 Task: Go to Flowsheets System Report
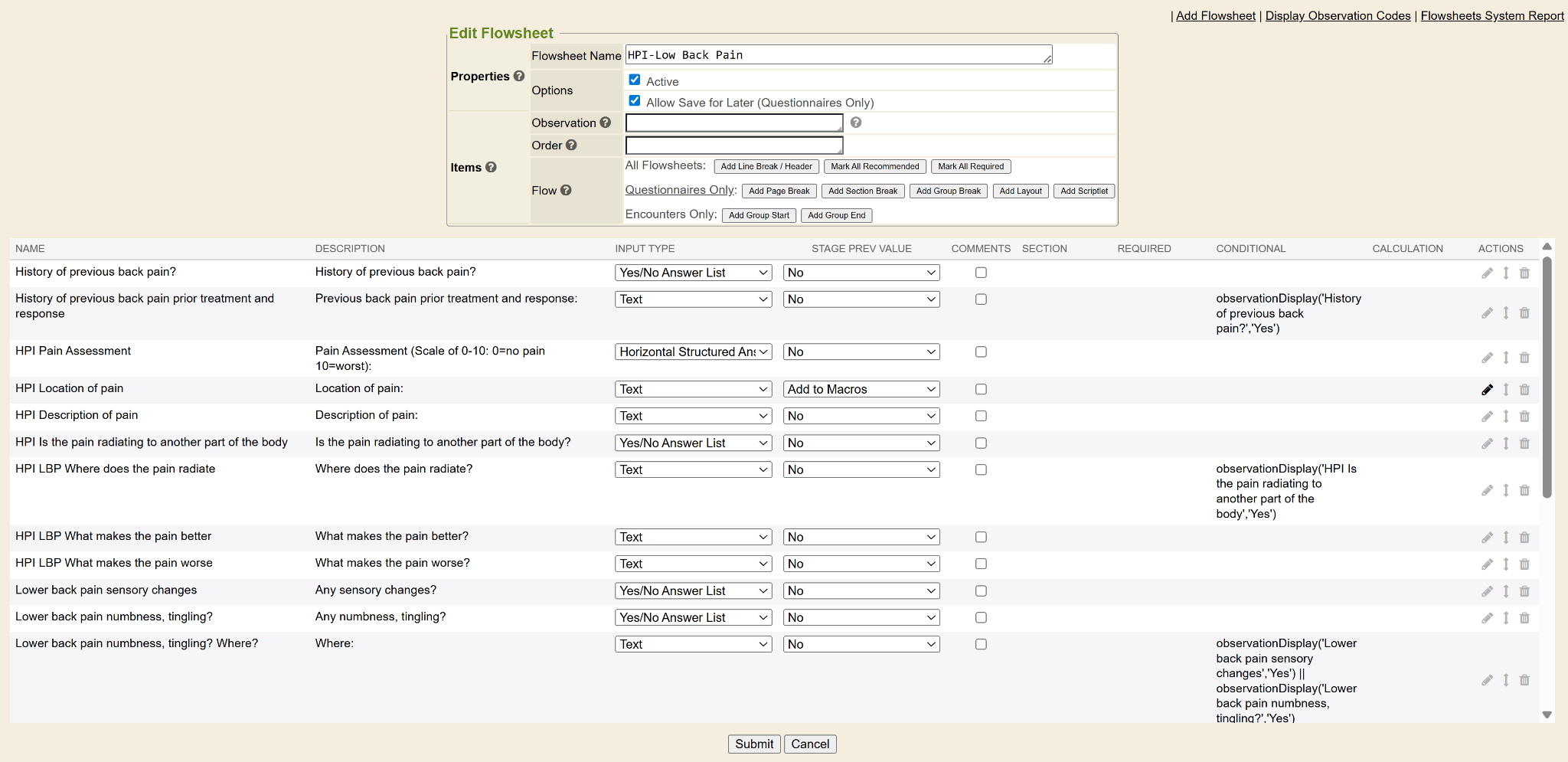click(1491, 16)
